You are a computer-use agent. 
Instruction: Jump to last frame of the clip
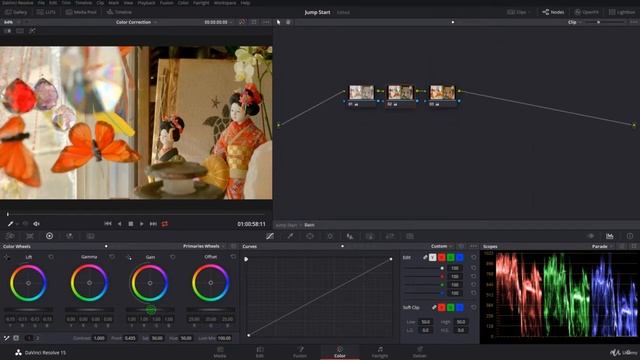[153, 224]
